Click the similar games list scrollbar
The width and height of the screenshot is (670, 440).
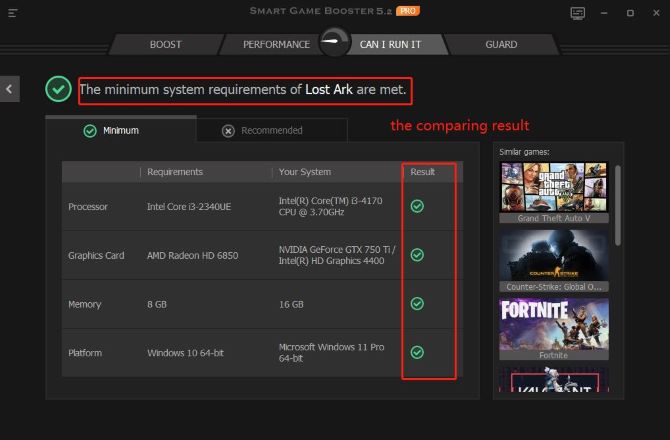click(x=617, y=205)
